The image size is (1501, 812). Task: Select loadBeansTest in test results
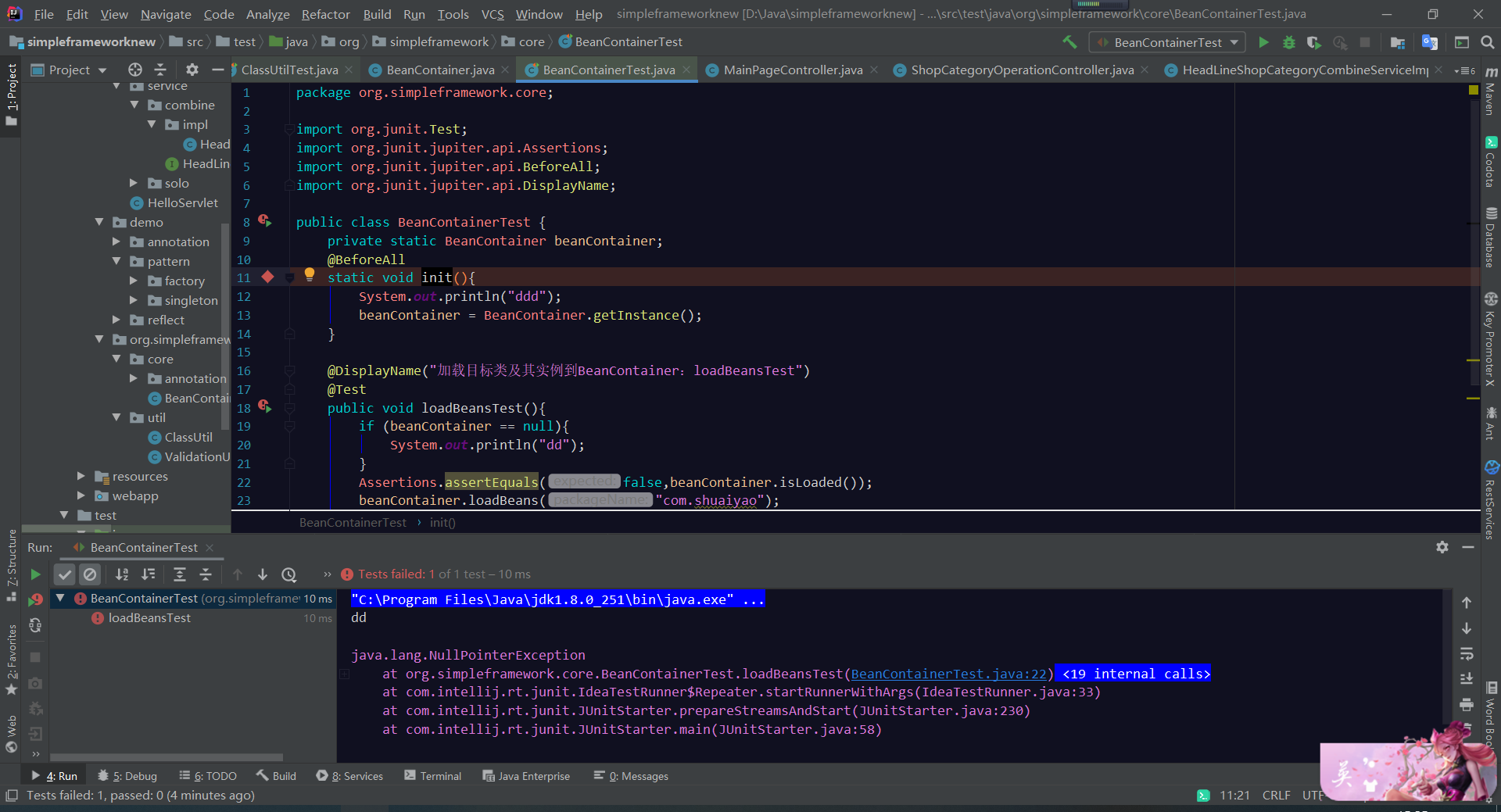[x=149, y=617]
